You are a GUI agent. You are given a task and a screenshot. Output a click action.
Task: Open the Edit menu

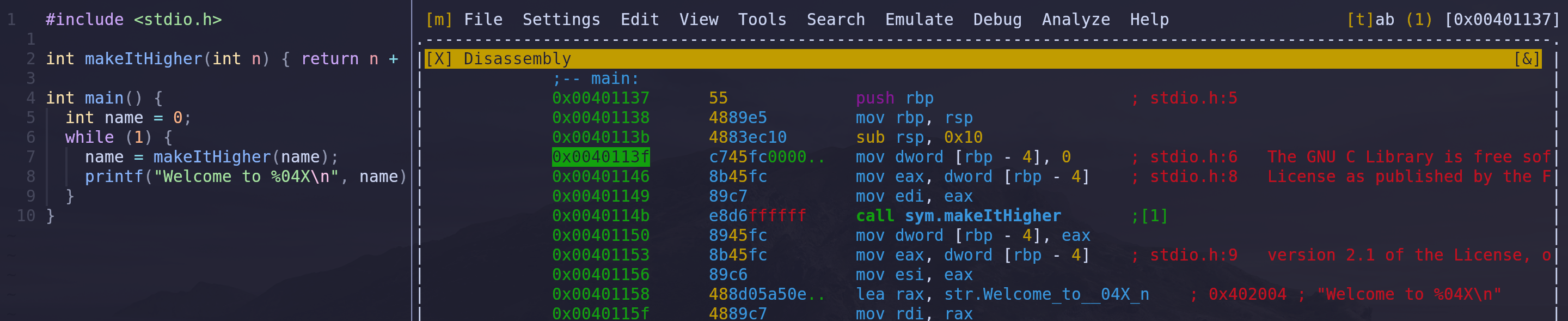pyautogui.click(x=639, y=20)
